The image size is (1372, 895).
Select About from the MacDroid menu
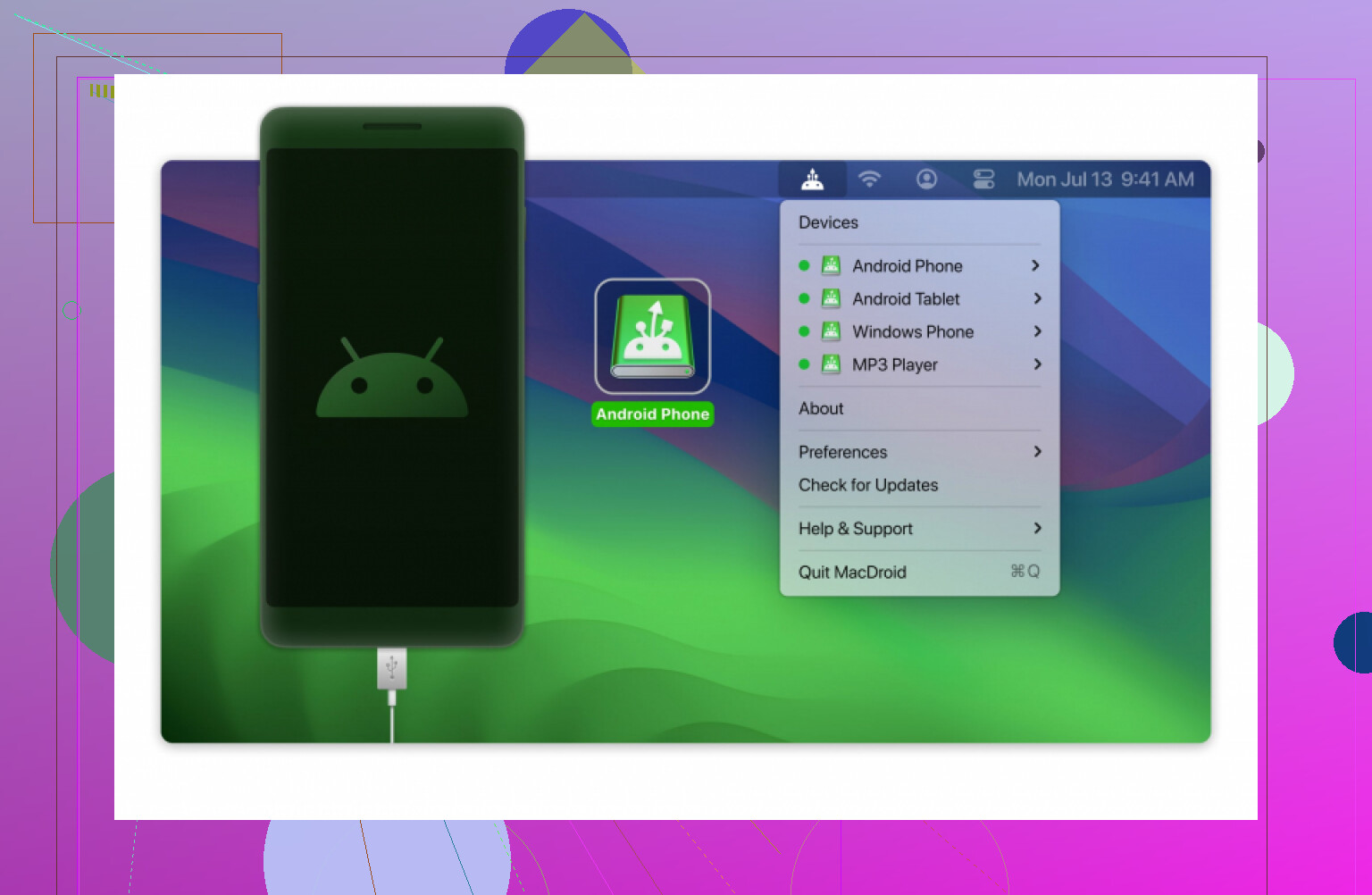(x=821, y=408)
